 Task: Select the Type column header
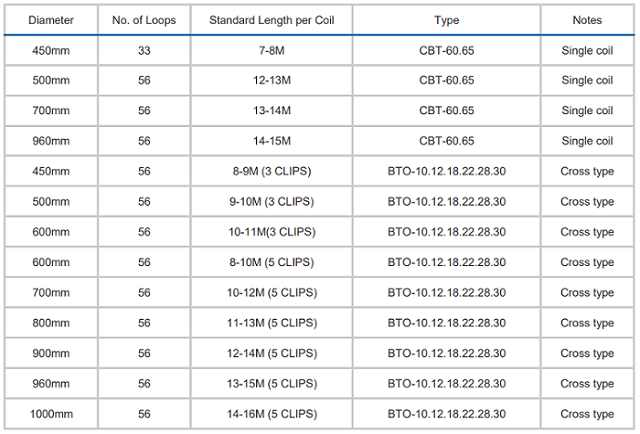(x=447, y=20)
